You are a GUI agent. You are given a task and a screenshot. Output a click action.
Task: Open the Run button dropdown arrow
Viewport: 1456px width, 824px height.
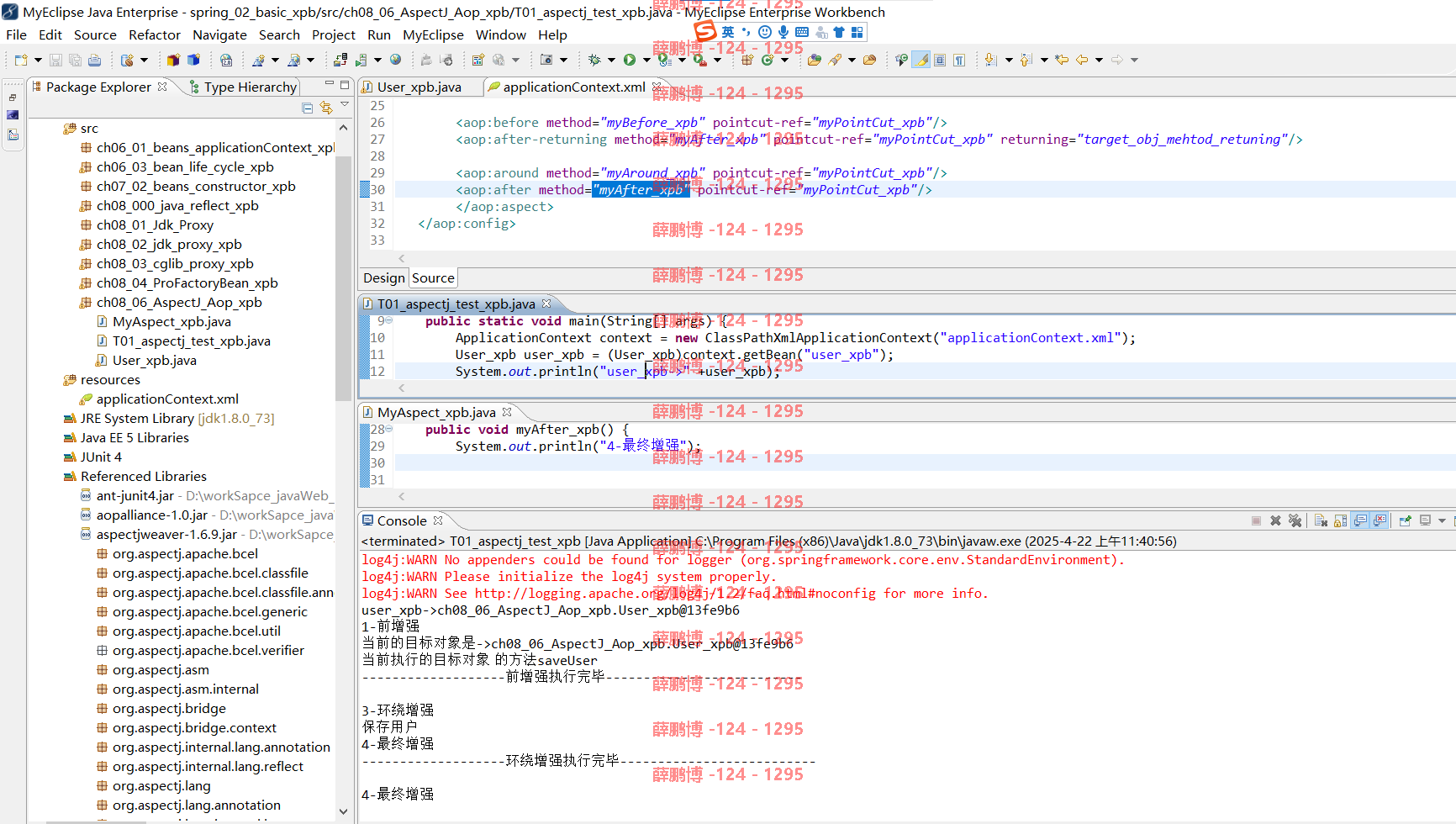646,60
